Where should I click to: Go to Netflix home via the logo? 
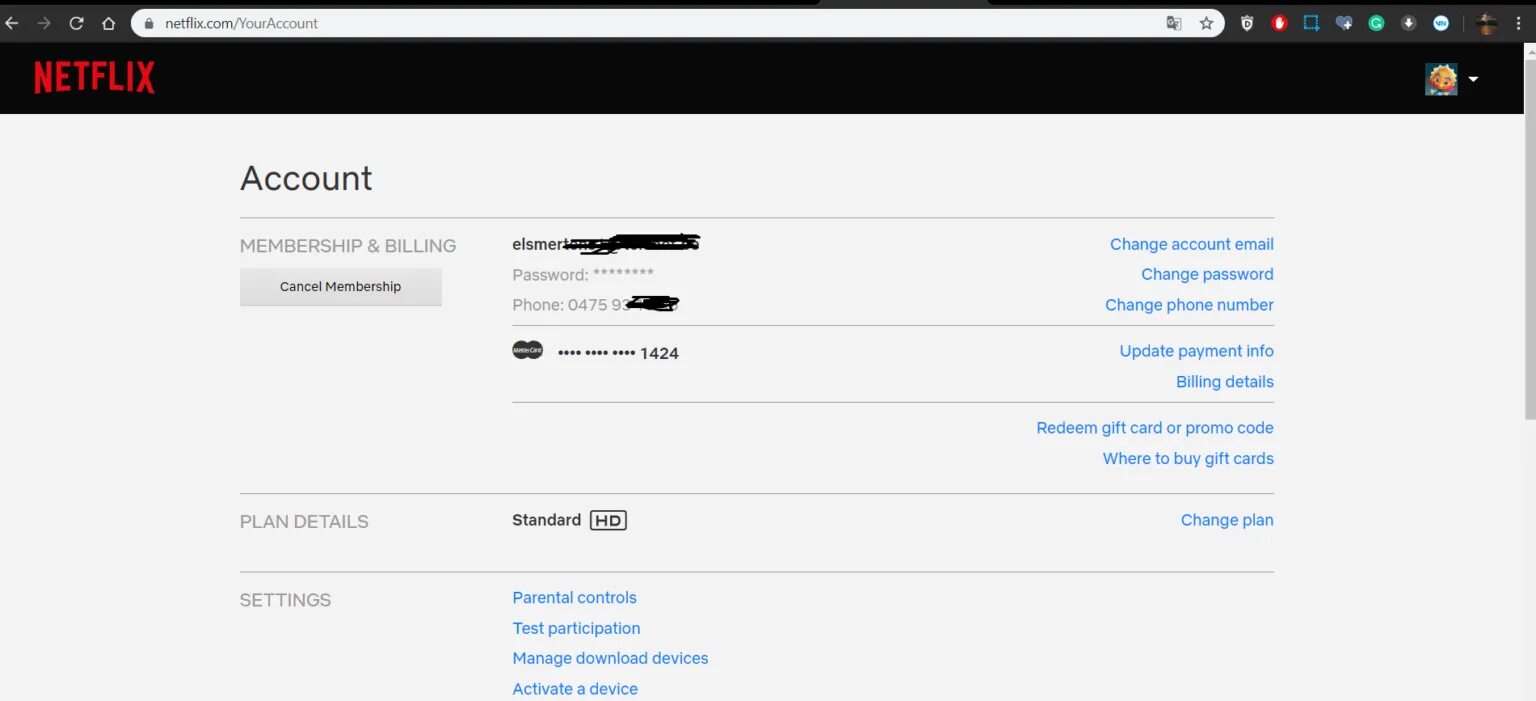tap(94, 78)
